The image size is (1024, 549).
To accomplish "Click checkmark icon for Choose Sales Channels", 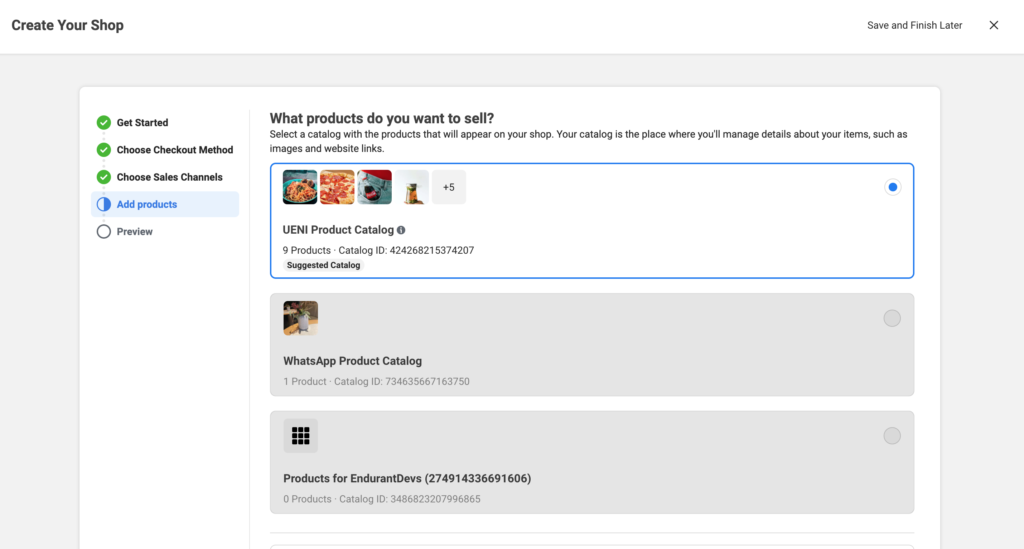I will coord(103,177).
